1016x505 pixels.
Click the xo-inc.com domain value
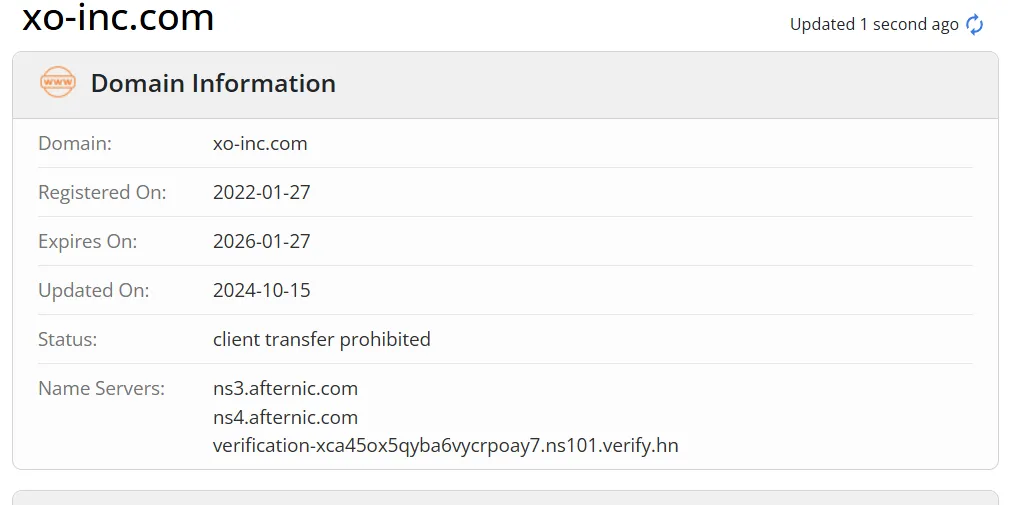pyautogui.click(x=260, y=143)
